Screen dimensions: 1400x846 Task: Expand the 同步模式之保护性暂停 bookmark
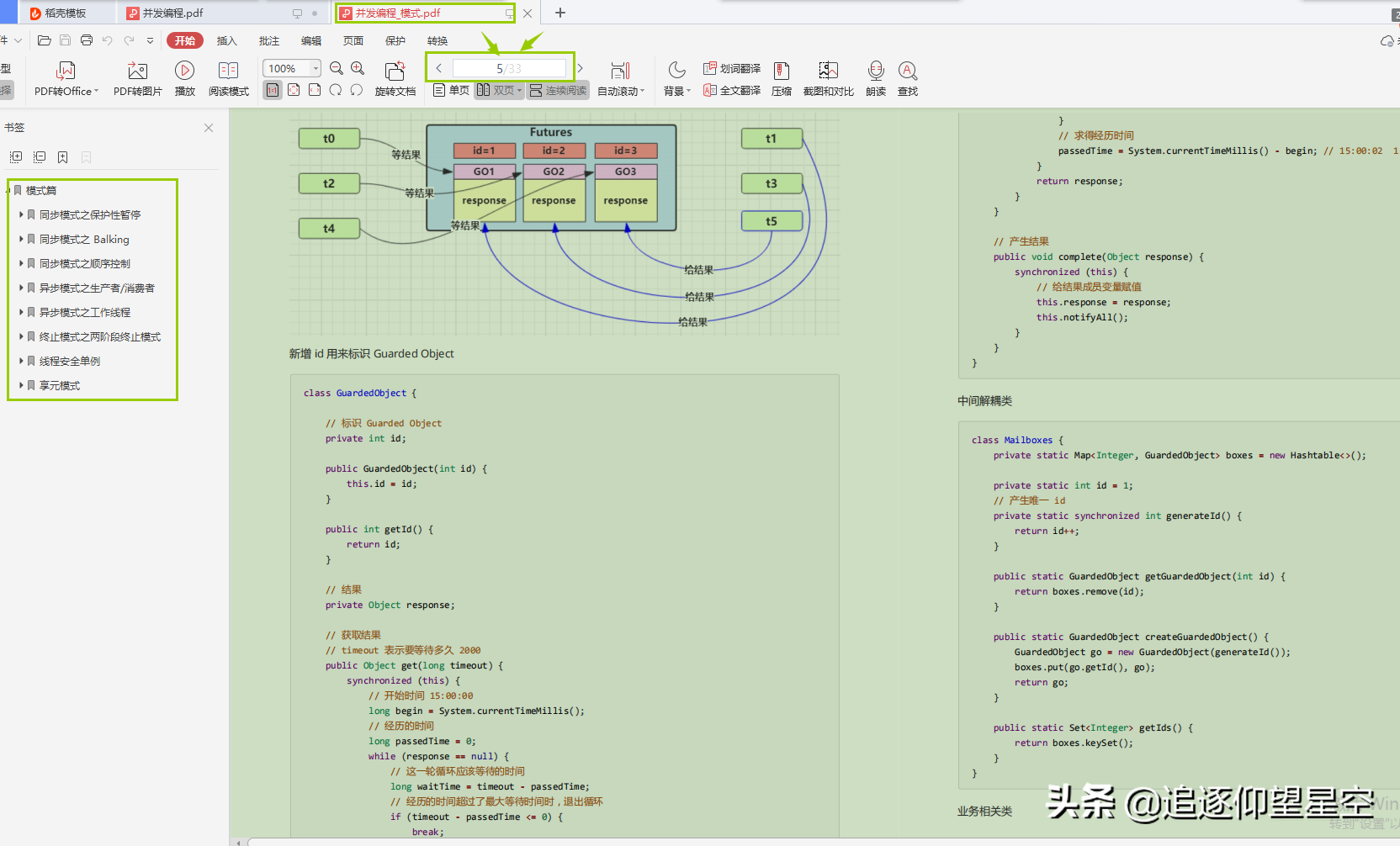pos(21,214)
